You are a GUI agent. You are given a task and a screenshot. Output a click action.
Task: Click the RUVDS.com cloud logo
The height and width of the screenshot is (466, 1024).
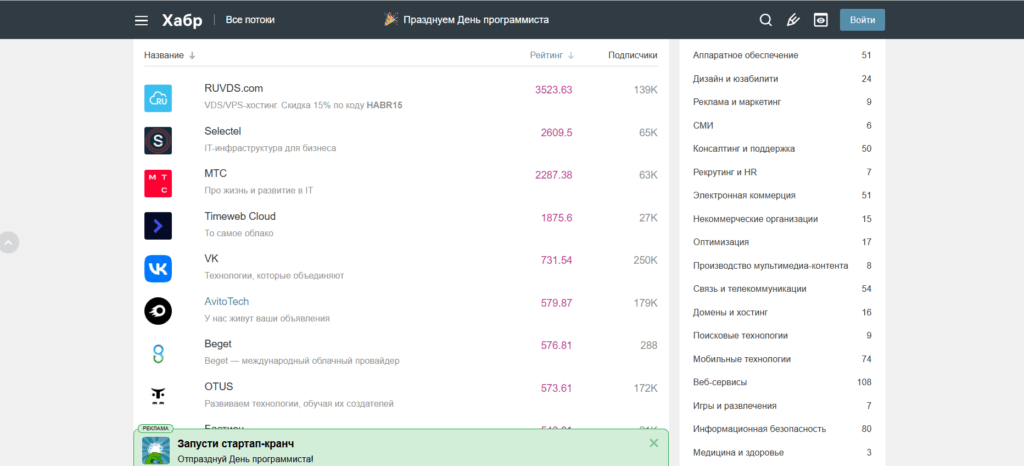coord(158,97)
